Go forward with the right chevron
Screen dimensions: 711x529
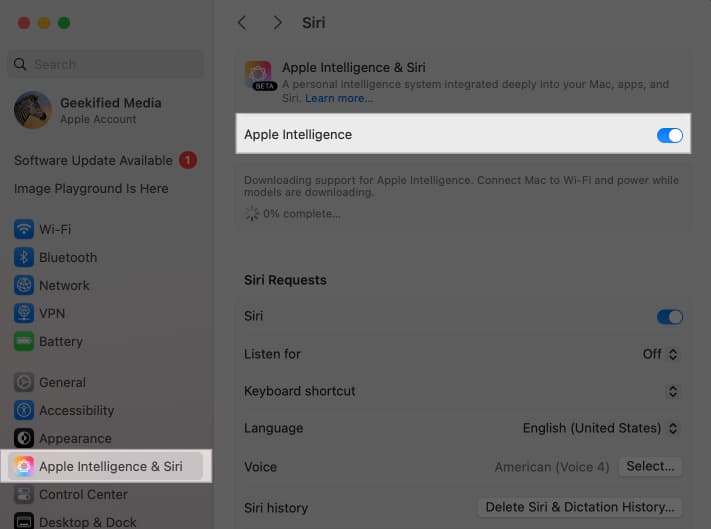[x=277, y=23]
